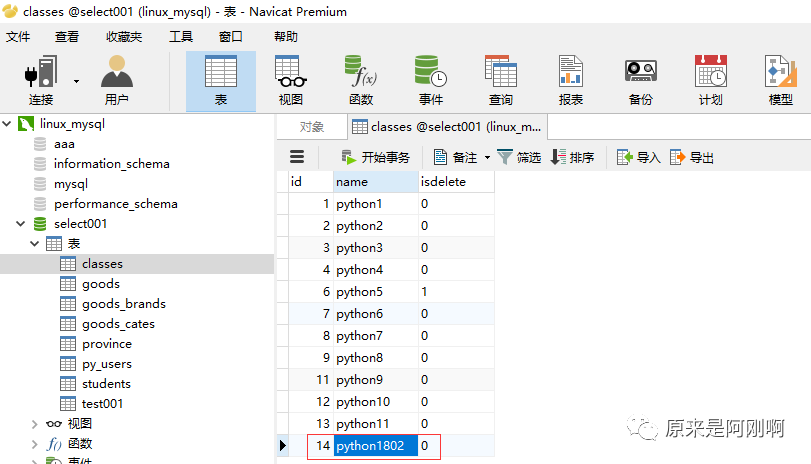Click the current row marker arrow
This screenshot has height=464, width=811.
[x=282, y=445]
